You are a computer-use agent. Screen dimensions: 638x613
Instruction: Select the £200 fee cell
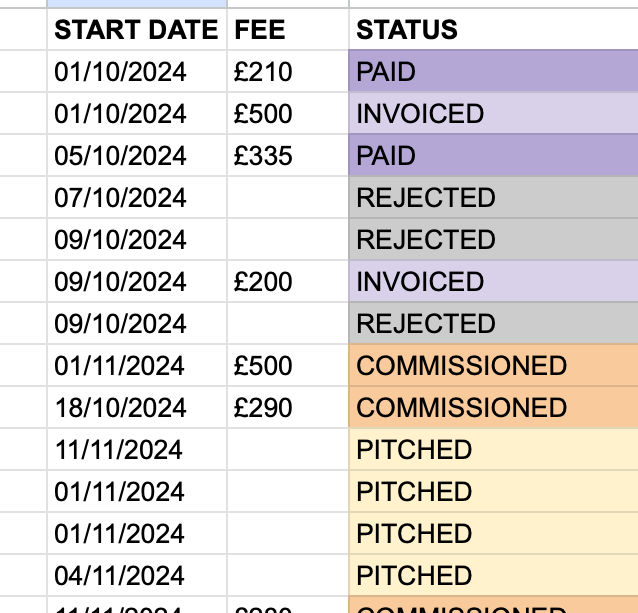click(x=288, y=281)
